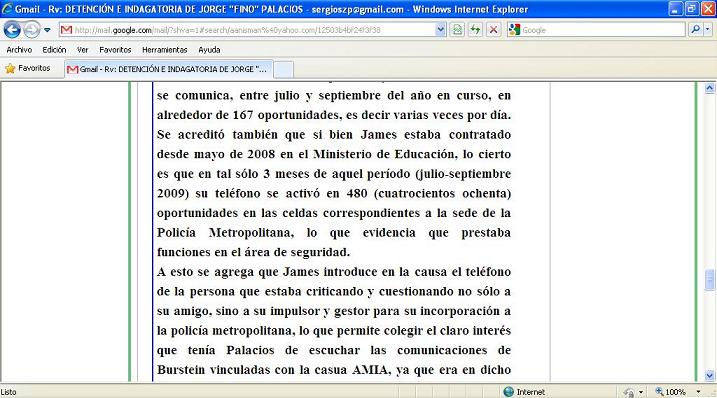This screenshot has height=398, width=717.
Task: Click the red Stop loading icon
Action: click(493, 30)
